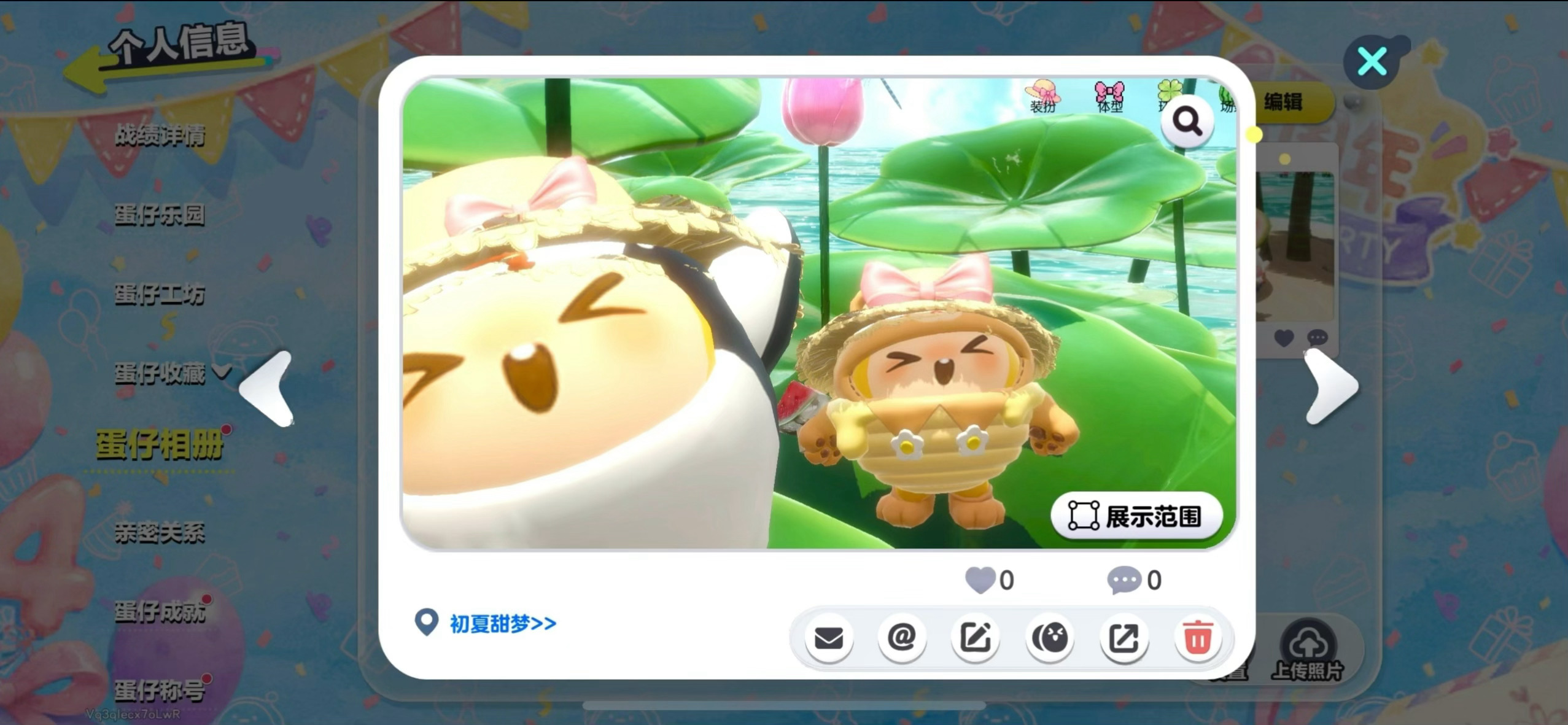Click the egg face sticker icon
Image resolution: width=1568 pixels, height=725 pixels.
point(1049,638)
